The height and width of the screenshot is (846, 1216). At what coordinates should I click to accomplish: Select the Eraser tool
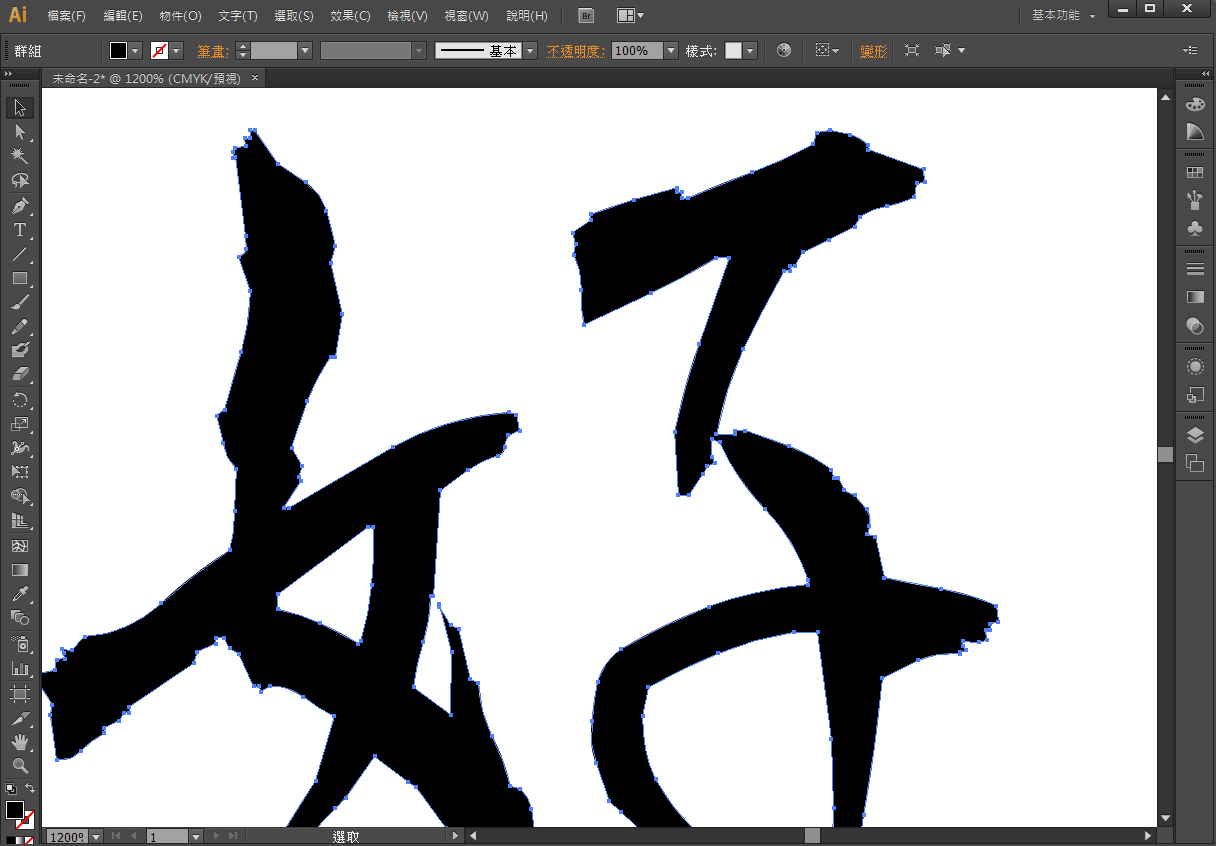[20, 376]
